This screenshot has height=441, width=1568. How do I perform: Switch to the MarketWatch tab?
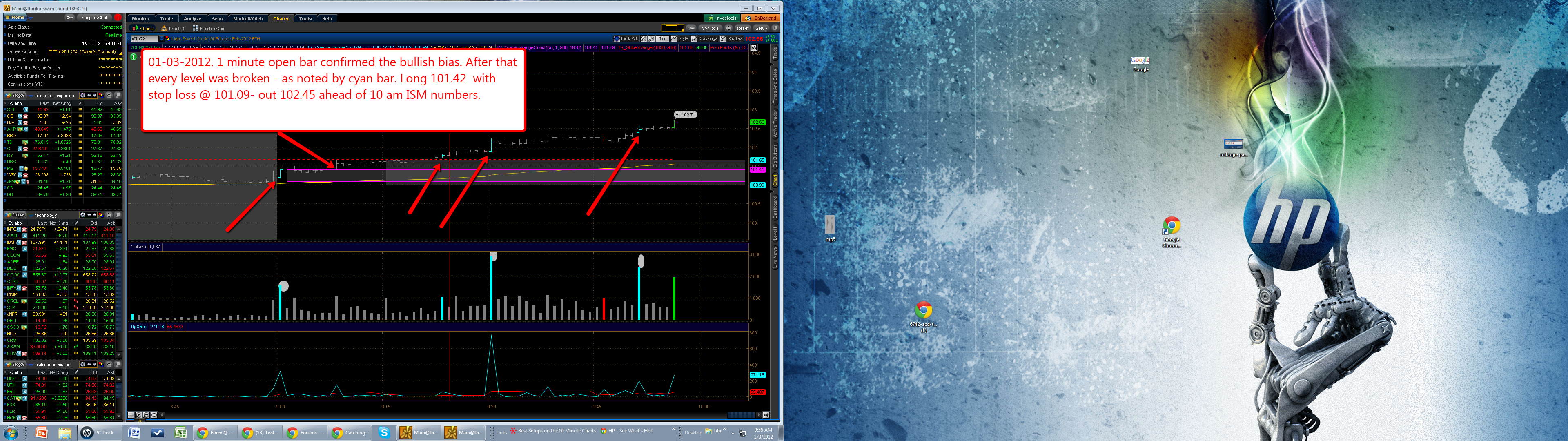click(x=248, y=19)
